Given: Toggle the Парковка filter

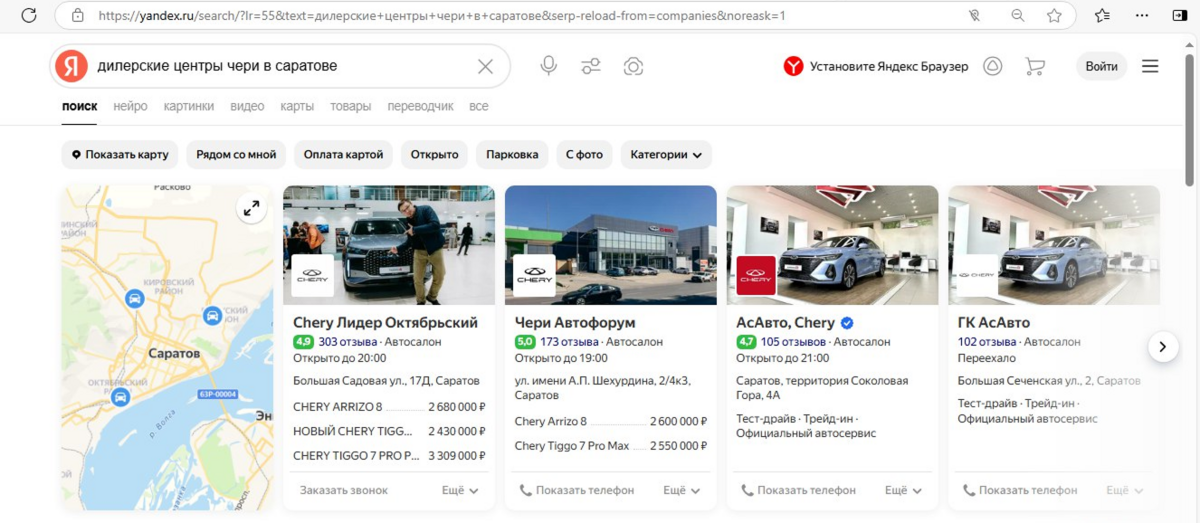Looking at the screenshot, I should (x=512, y=155).
